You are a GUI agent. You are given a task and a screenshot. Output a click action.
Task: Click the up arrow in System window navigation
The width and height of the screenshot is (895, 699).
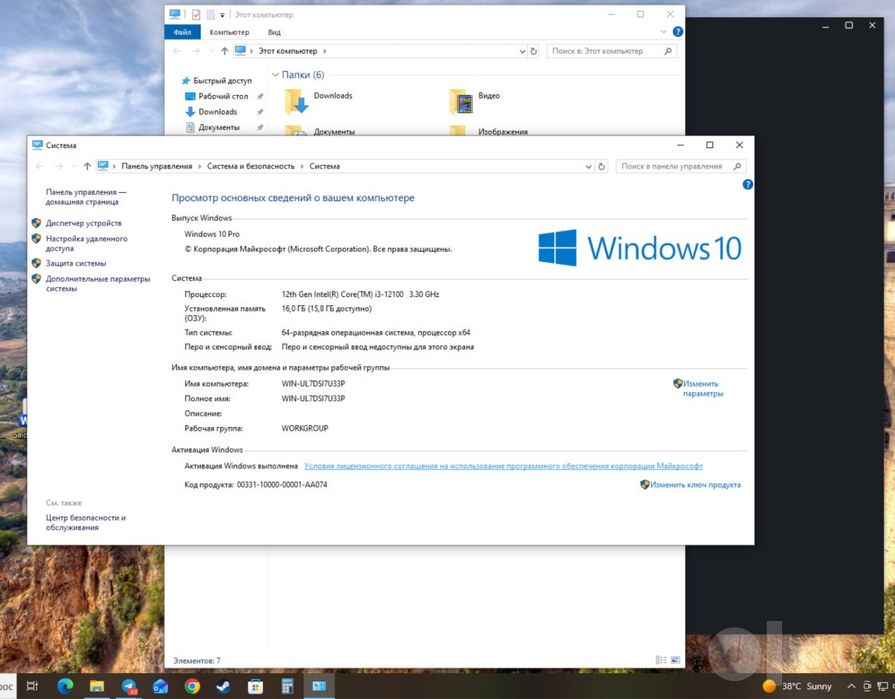[87, 166]
